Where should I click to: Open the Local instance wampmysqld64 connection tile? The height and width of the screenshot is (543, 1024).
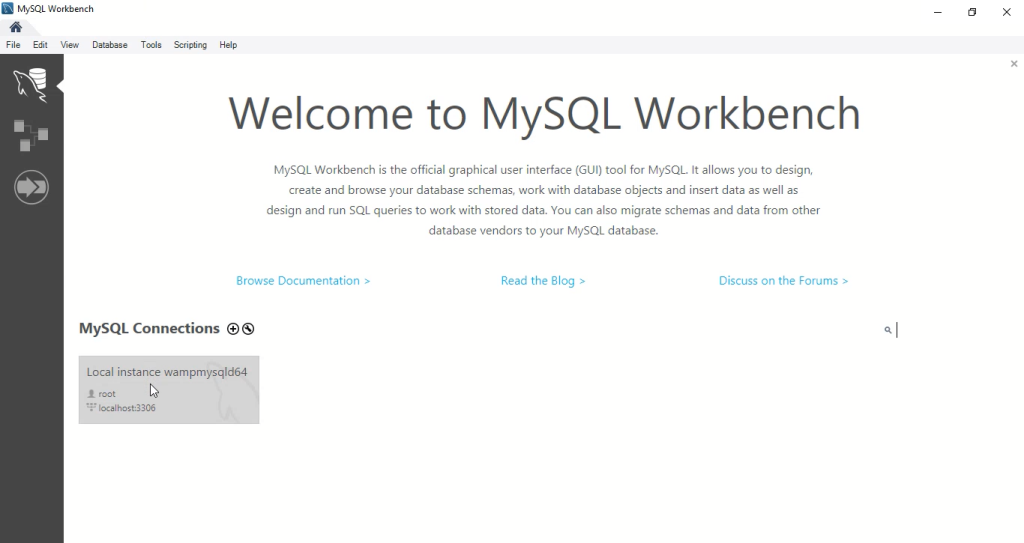pyautogui.click(x=169, y=390)
